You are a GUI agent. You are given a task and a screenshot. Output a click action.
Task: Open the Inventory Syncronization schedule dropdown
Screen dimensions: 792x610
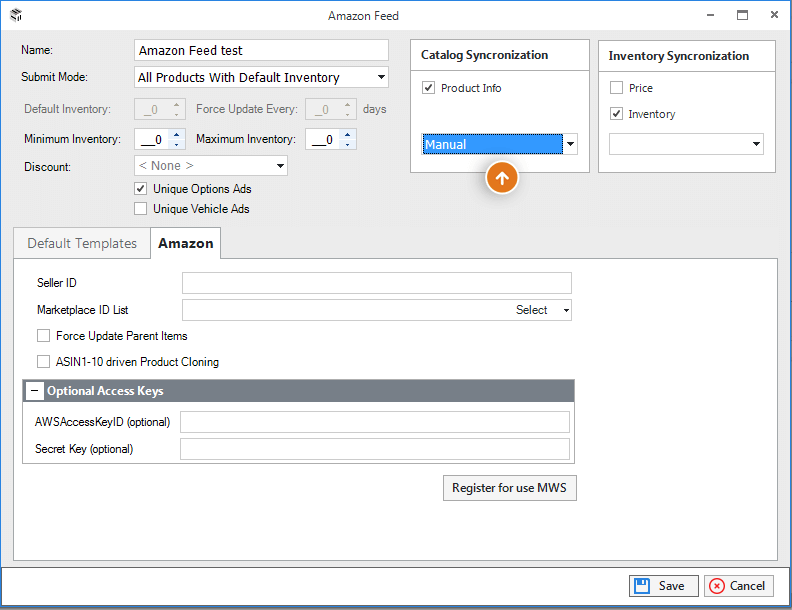click(756, 144)
